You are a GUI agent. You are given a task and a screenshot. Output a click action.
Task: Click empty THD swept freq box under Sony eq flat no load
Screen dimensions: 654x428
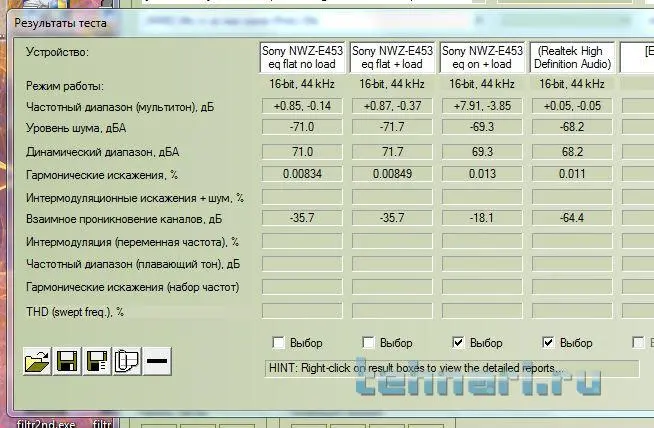[x=302, y=310]
